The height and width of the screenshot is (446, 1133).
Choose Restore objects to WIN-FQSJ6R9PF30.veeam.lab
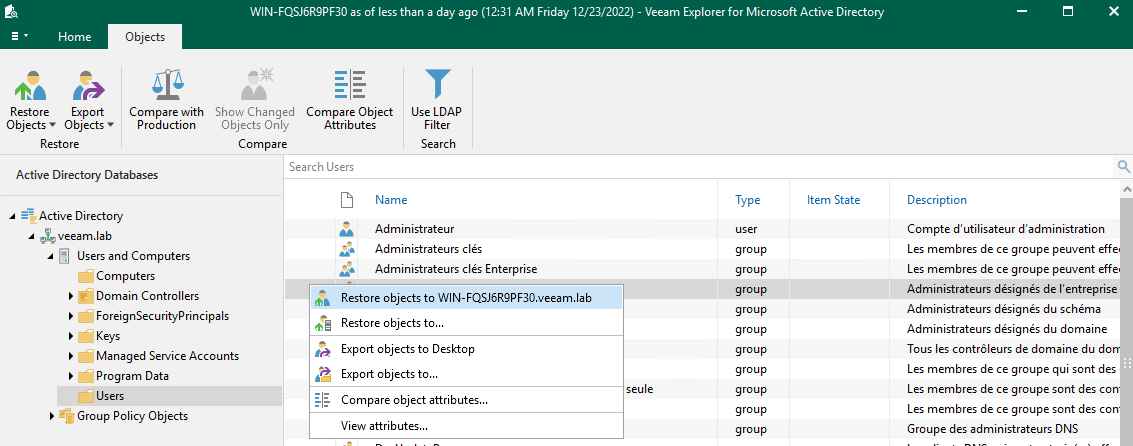click(x=466, y=298)
